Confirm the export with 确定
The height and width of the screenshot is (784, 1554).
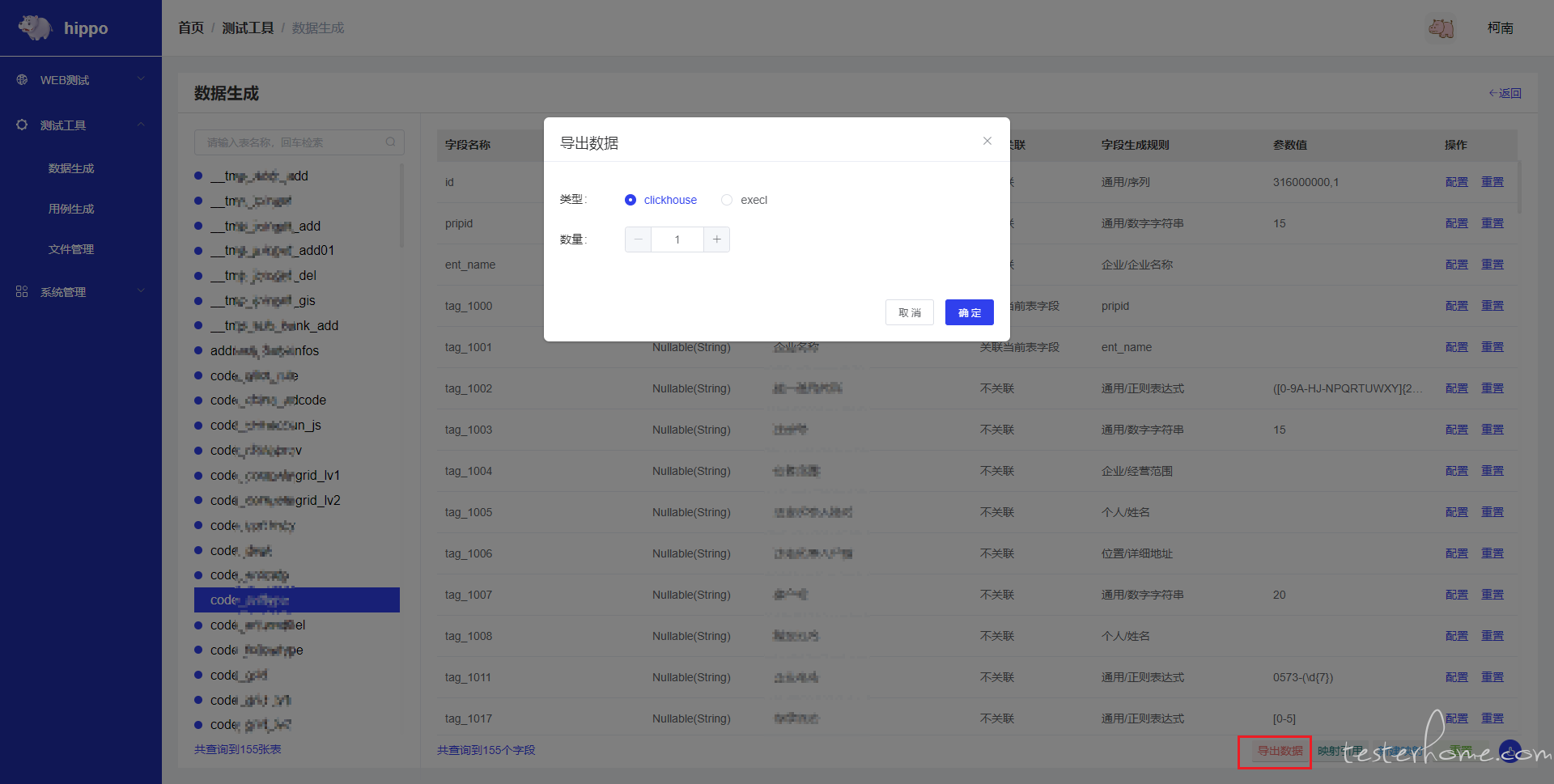pyautogui.click(x=970, y=312)
